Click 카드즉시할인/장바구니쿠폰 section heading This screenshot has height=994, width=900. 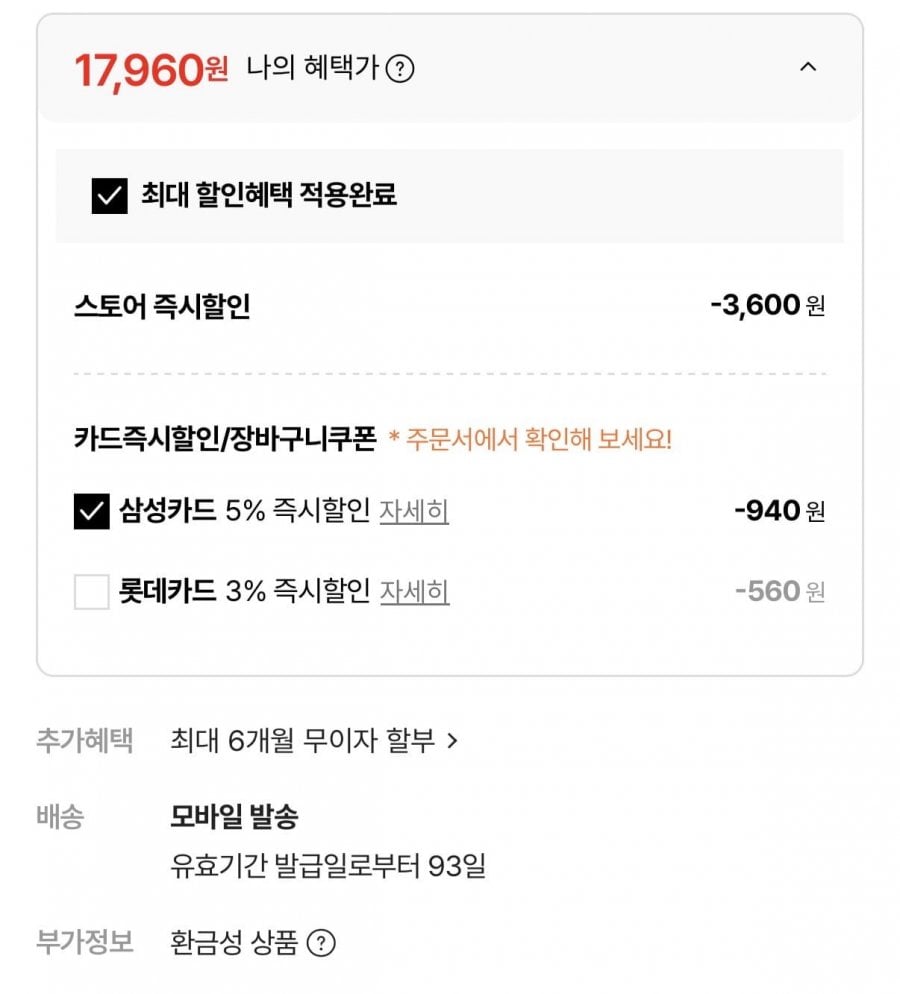(x=225, y=440)
